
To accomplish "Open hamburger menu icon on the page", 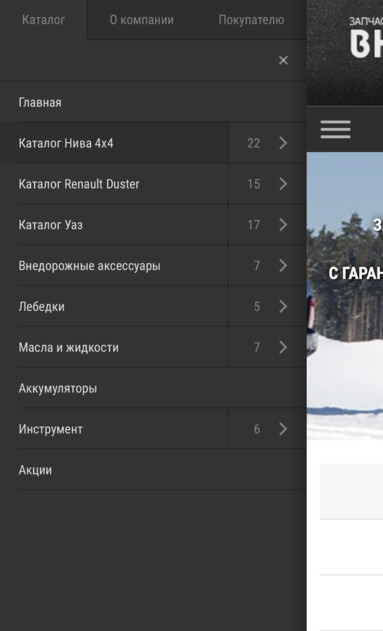I will (336, 129).
